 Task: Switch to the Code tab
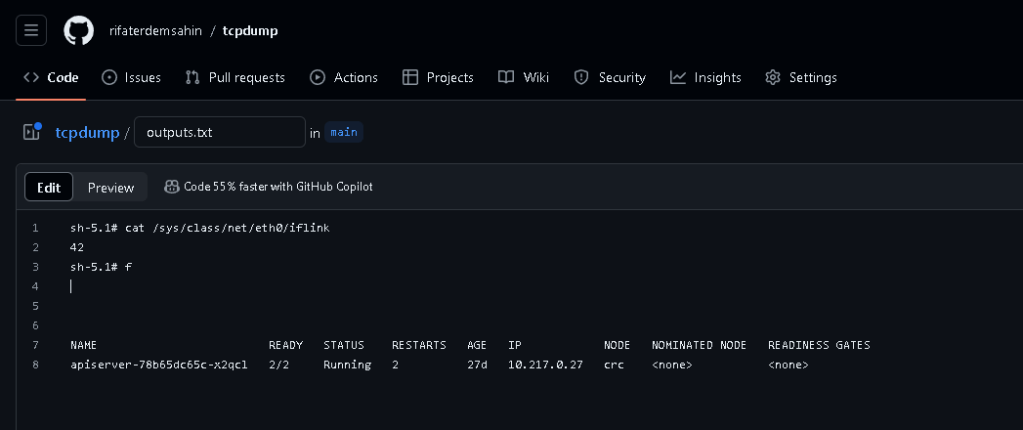[x=51, y=78]
